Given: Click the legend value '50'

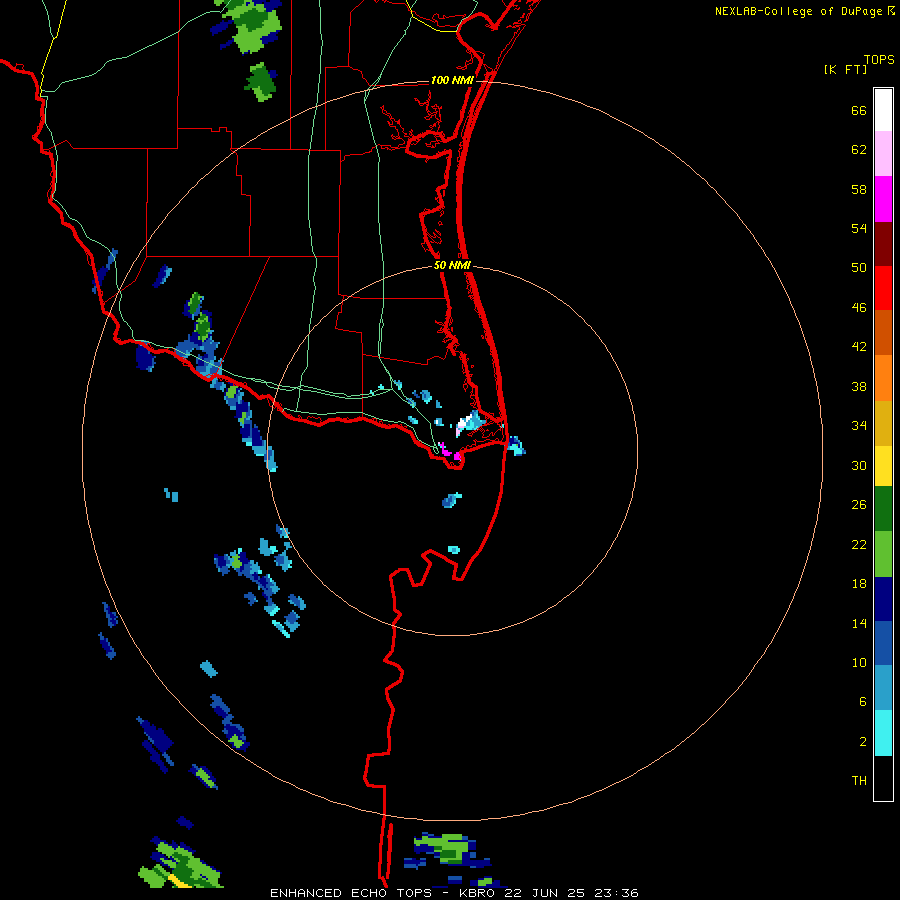Looking at the screenshot, I should click(859, 267).
